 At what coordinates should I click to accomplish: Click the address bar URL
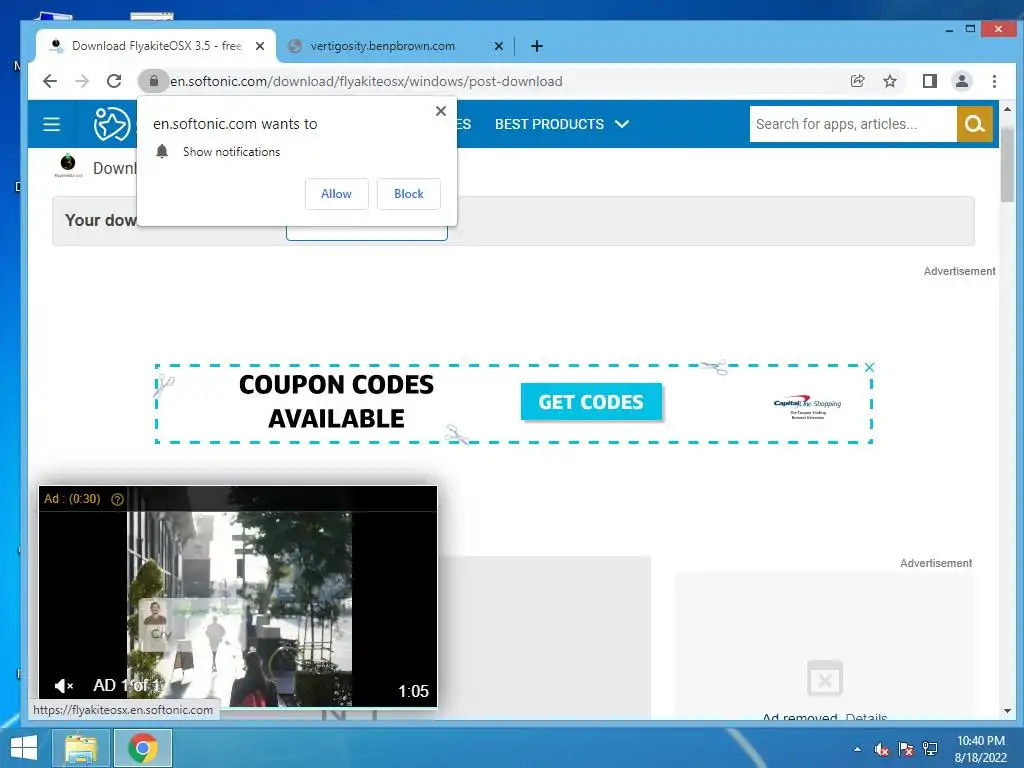[366, 81]
